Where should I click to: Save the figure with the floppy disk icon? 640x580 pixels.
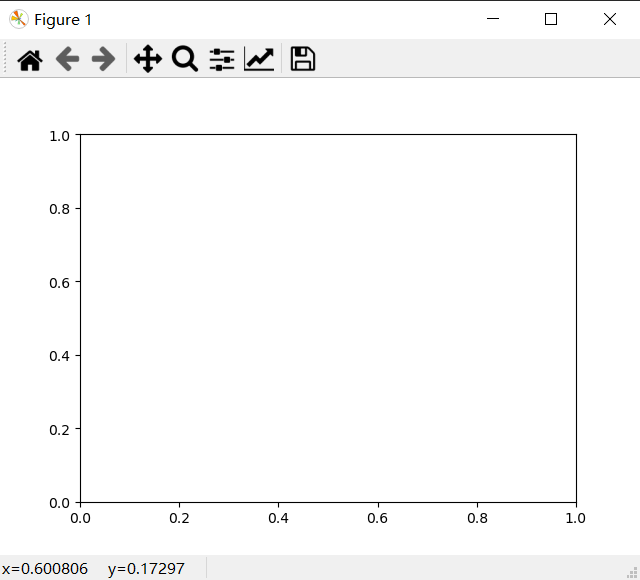click(x=302, y=59)
